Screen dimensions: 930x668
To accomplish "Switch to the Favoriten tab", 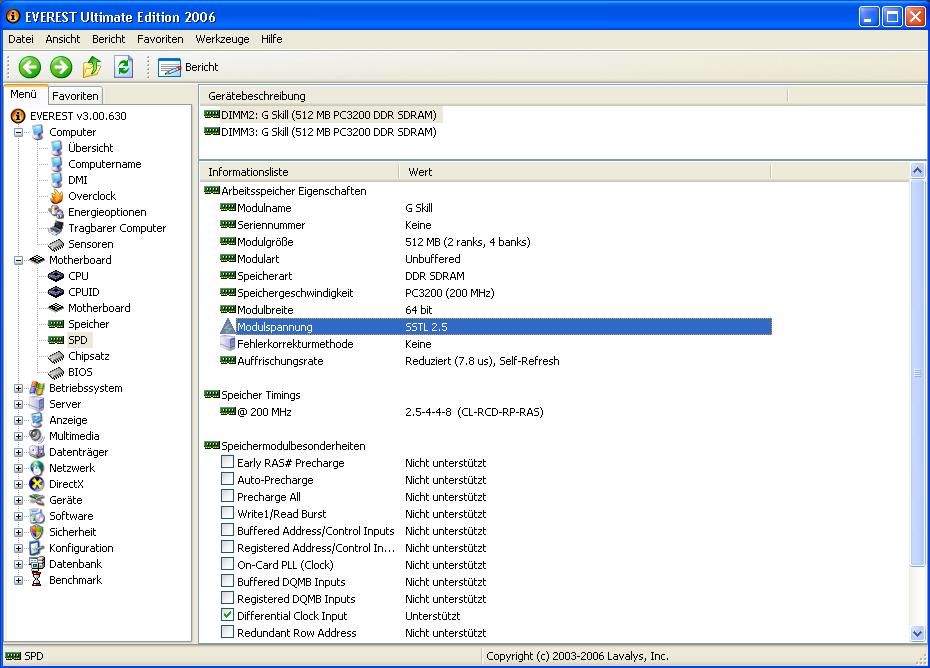I will click(75, 96).
